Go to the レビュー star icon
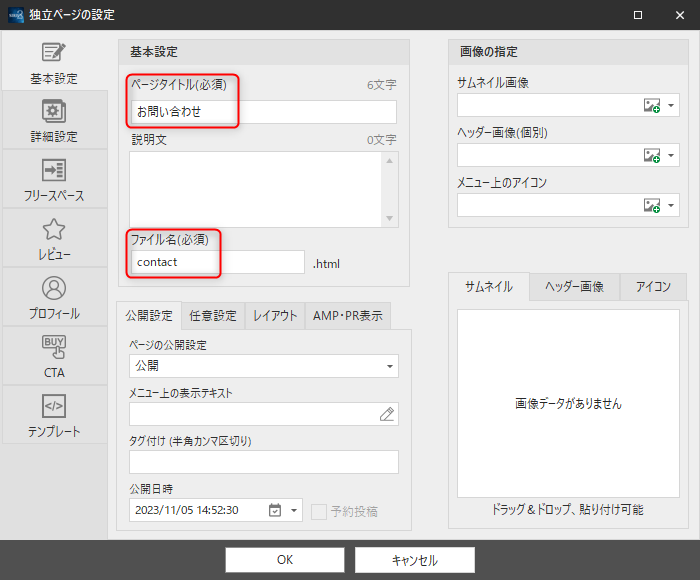The width and height of the screenshot is (700, 580). click(x=53, y=238)
